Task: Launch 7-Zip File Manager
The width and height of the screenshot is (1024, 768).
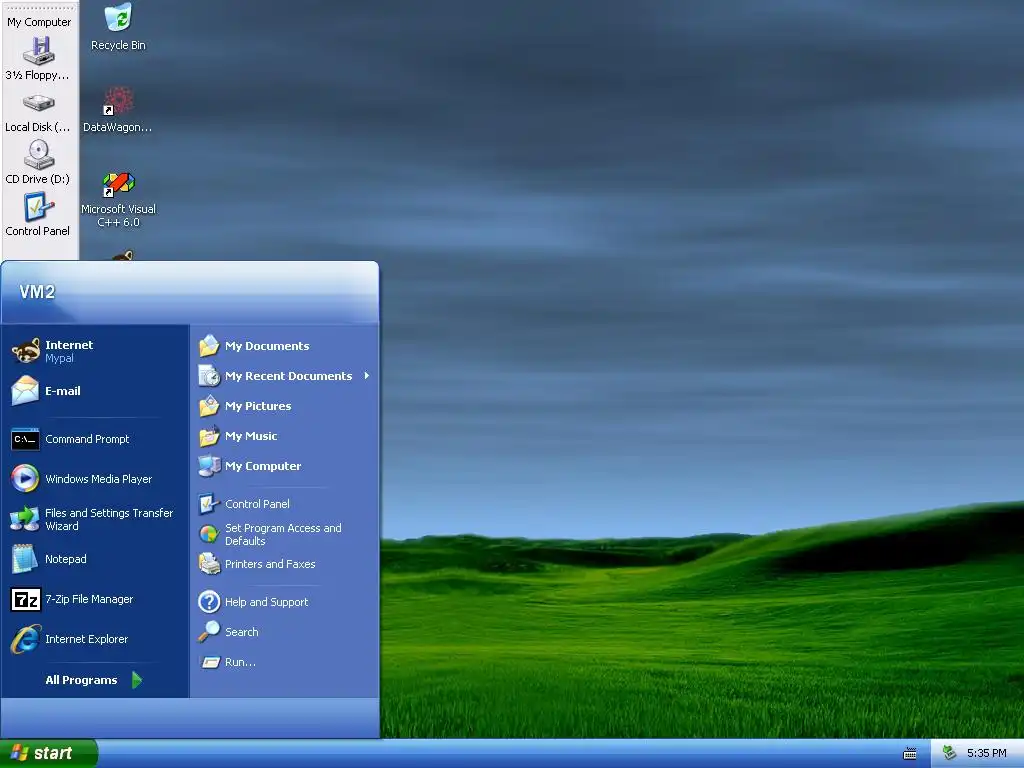Action: tap(96, 599)
